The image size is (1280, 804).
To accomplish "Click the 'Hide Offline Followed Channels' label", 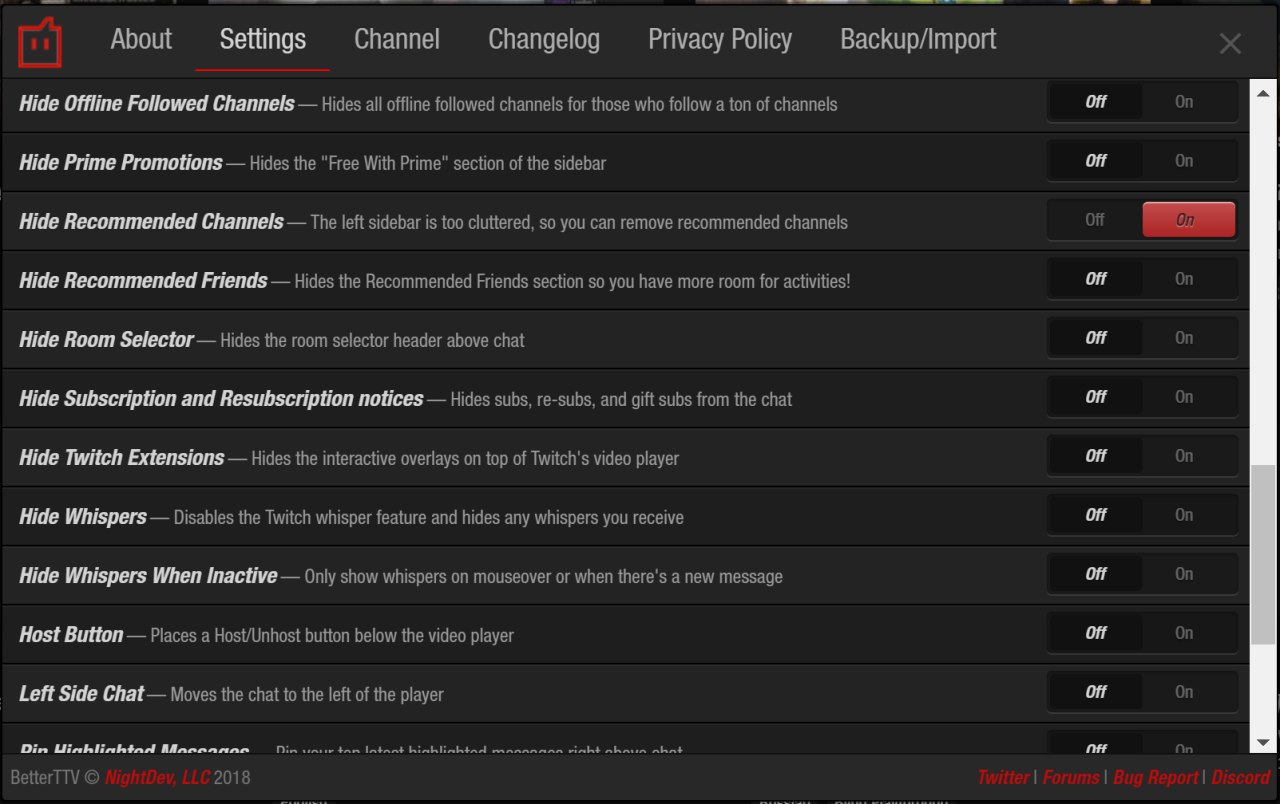I will pyautogui.click(x=157, y=103).
